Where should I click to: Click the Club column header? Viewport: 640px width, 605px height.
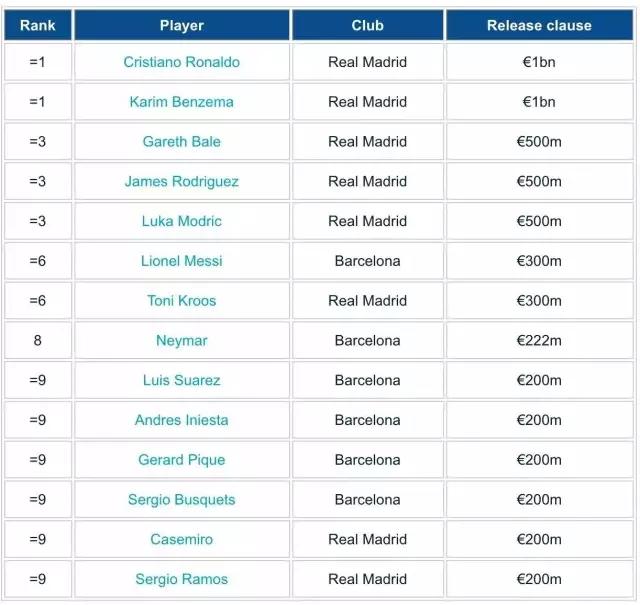tap(367, 25)
